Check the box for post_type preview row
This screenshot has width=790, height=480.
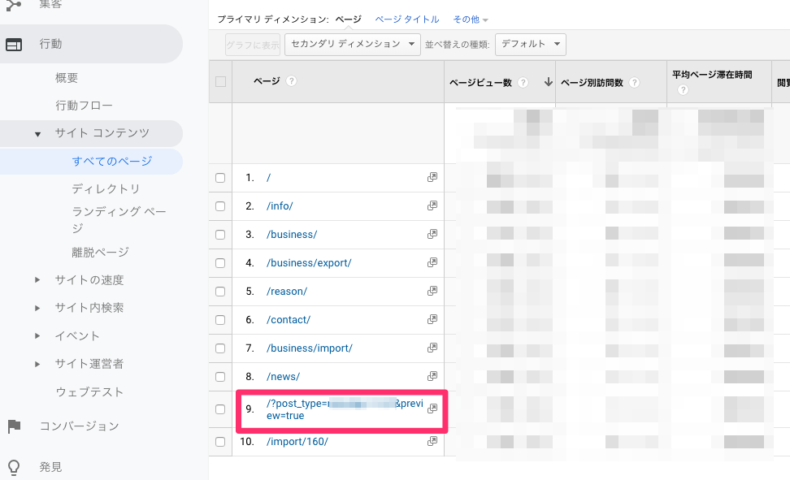tap(220, 409)
